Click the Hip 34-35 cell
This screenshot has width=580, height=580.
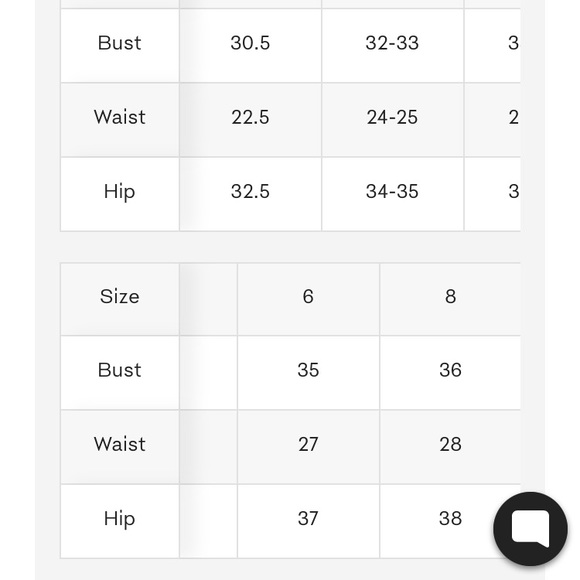pyautogui.click(x=392, y=194)
